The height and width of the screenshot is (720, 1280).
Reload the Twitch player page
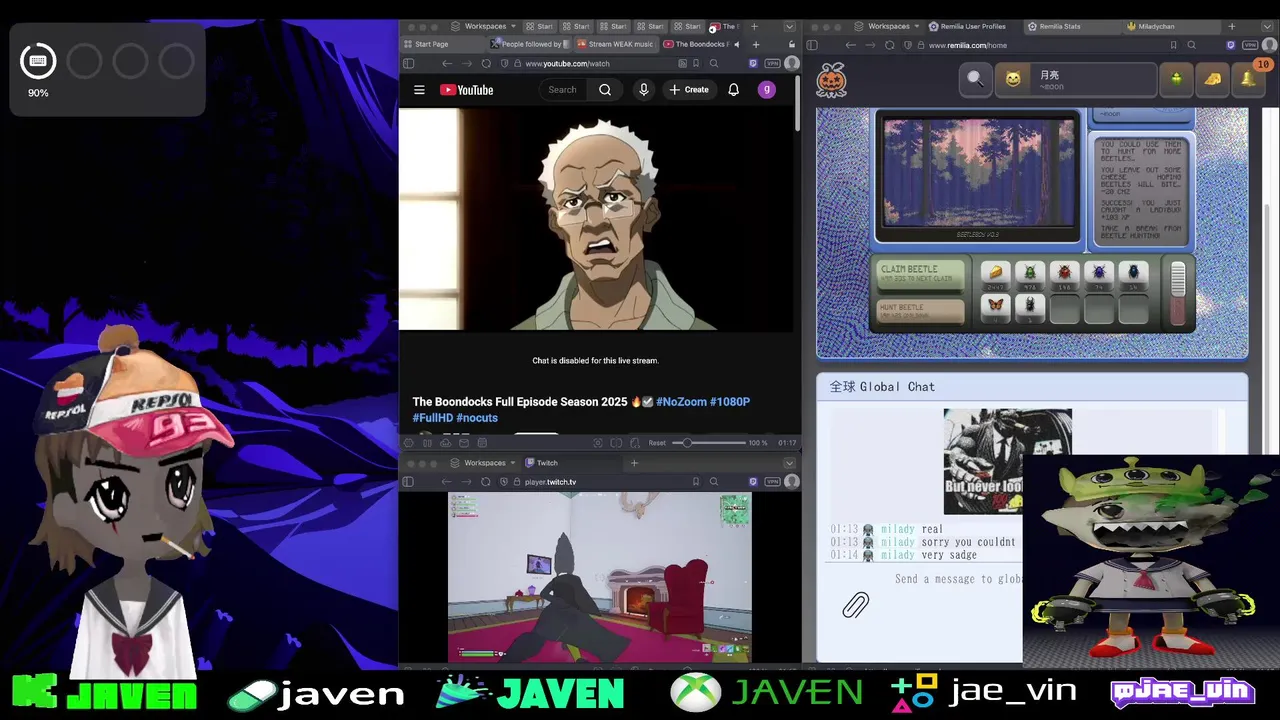pos(486,482)
